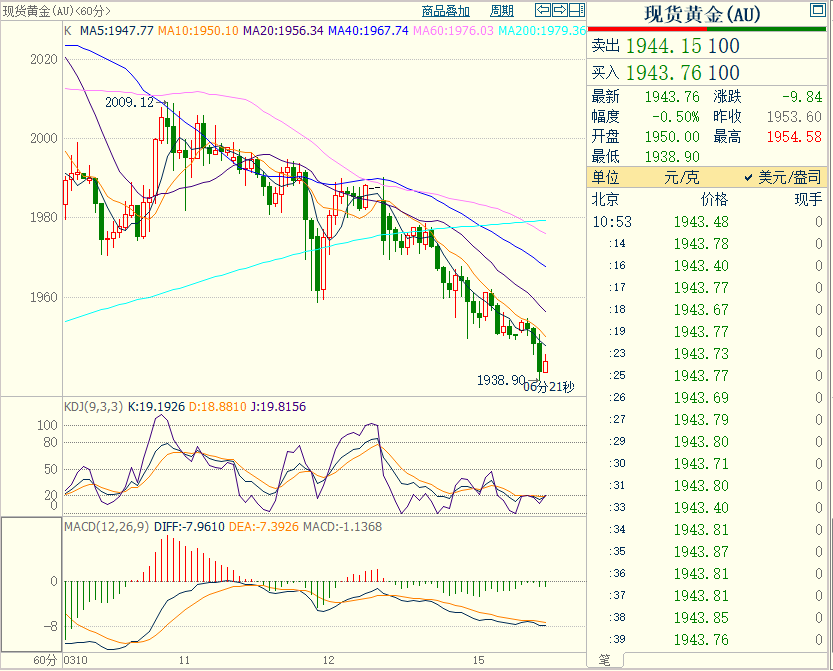Click the 涨跌 value -9.84

(x=802, y=97)
